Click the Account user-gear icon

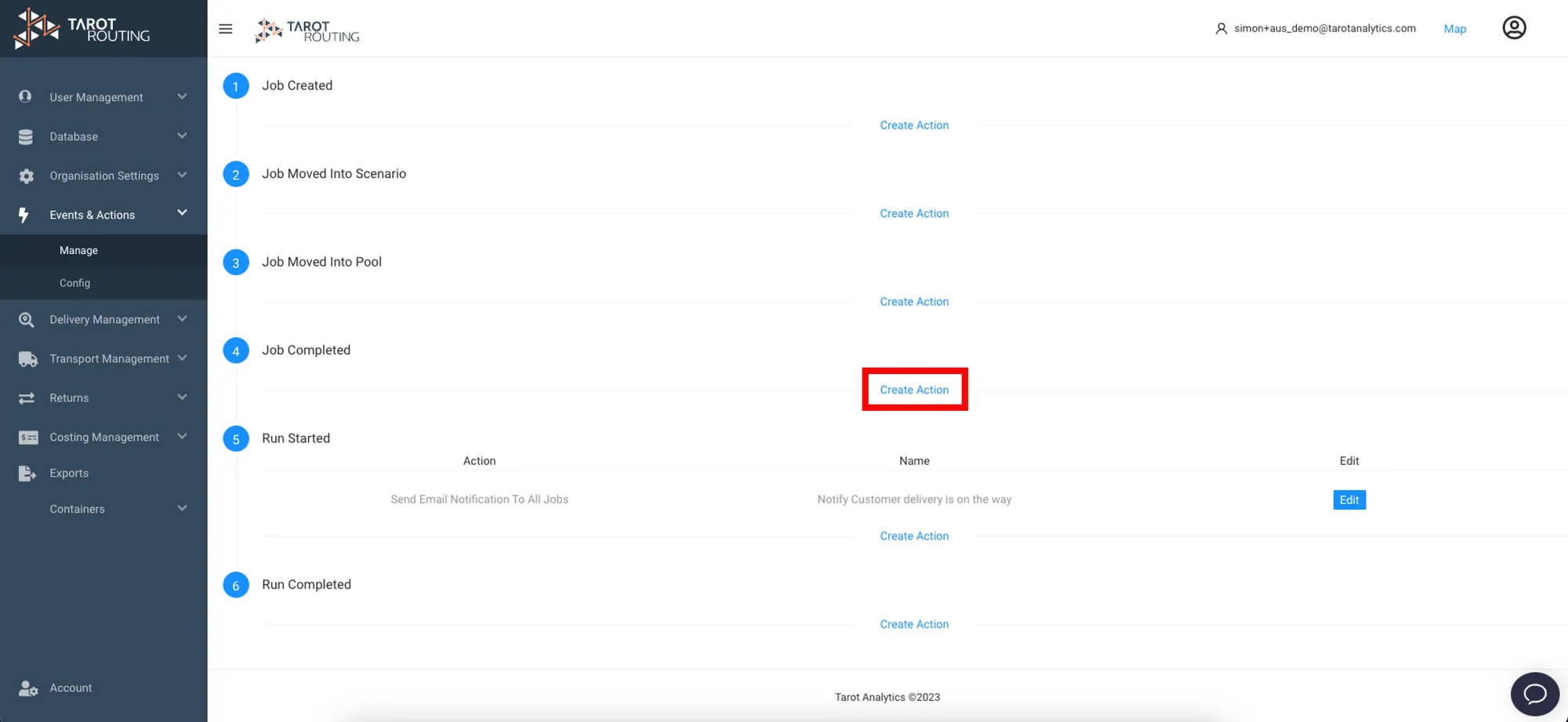tap(28, 688)
